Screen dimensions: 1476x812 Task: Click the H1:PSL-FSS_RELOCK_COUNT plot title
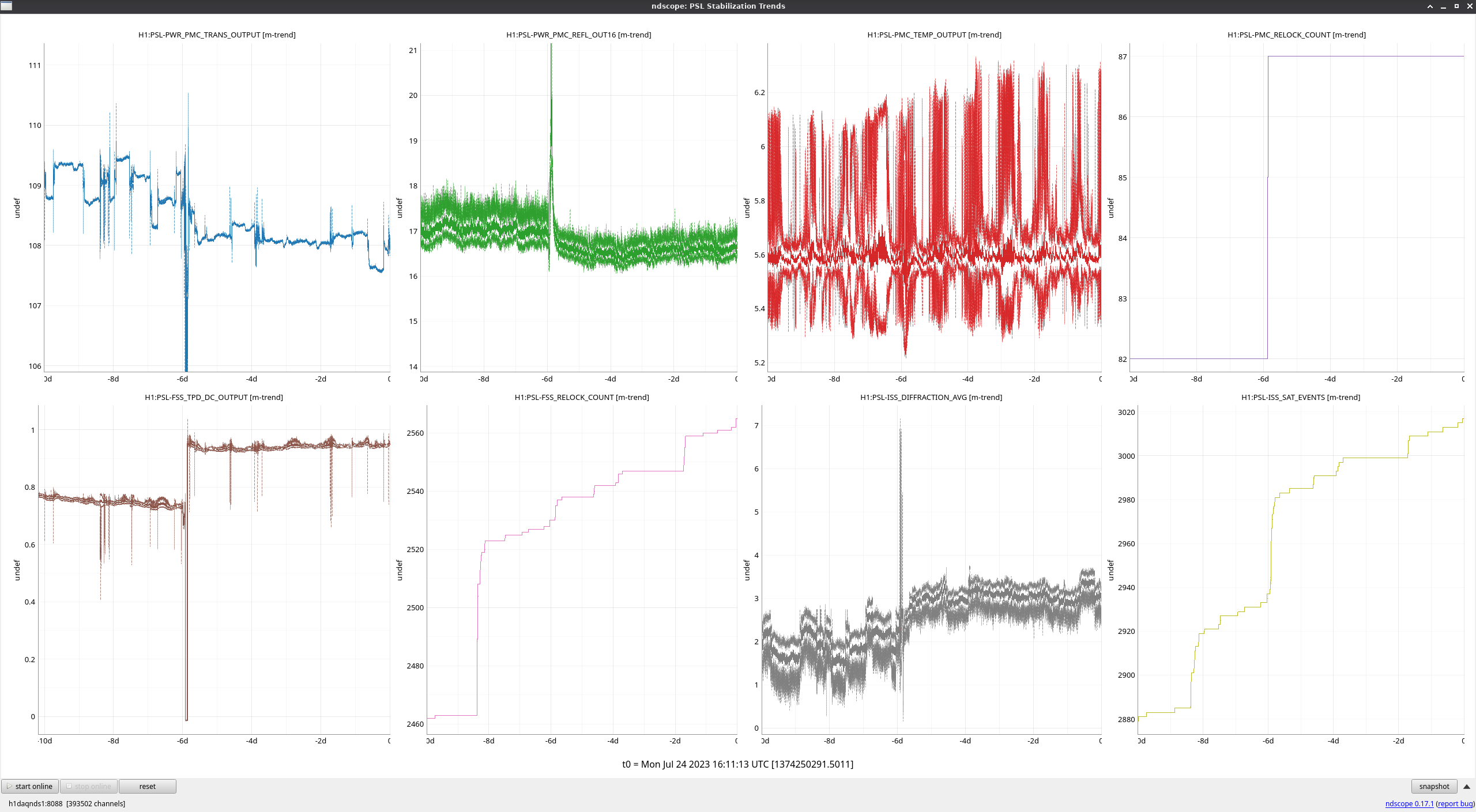(581, 397)
